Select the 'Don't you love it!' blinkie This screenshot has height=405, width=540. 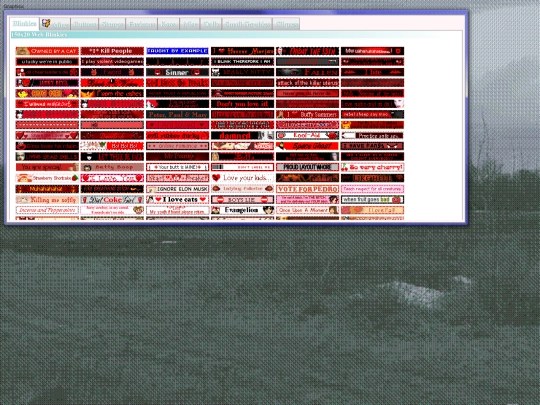click(242, 104)
